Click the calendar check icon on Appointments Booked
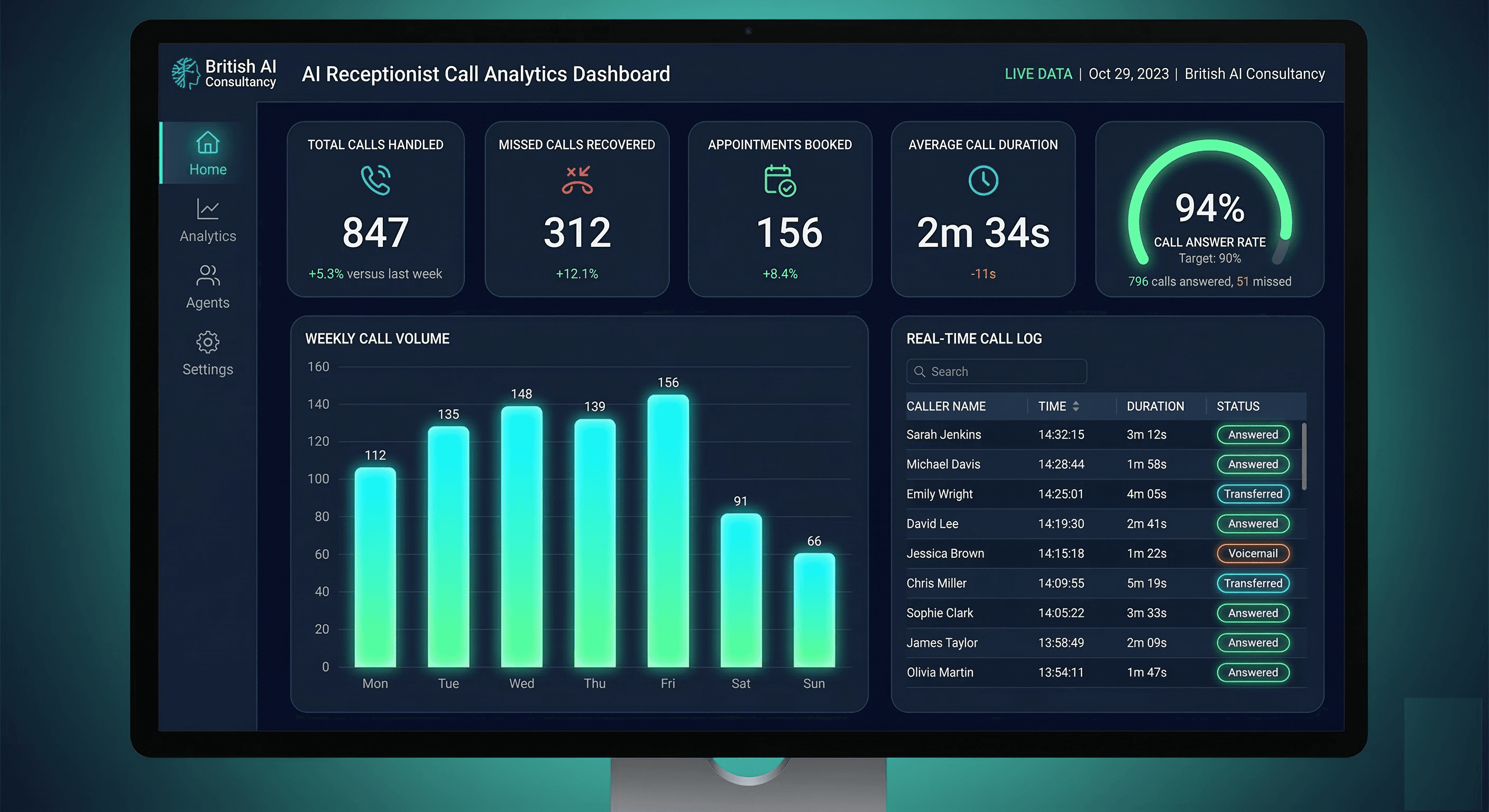Viewport: 1489px width, 812px height. click(780, 181)
